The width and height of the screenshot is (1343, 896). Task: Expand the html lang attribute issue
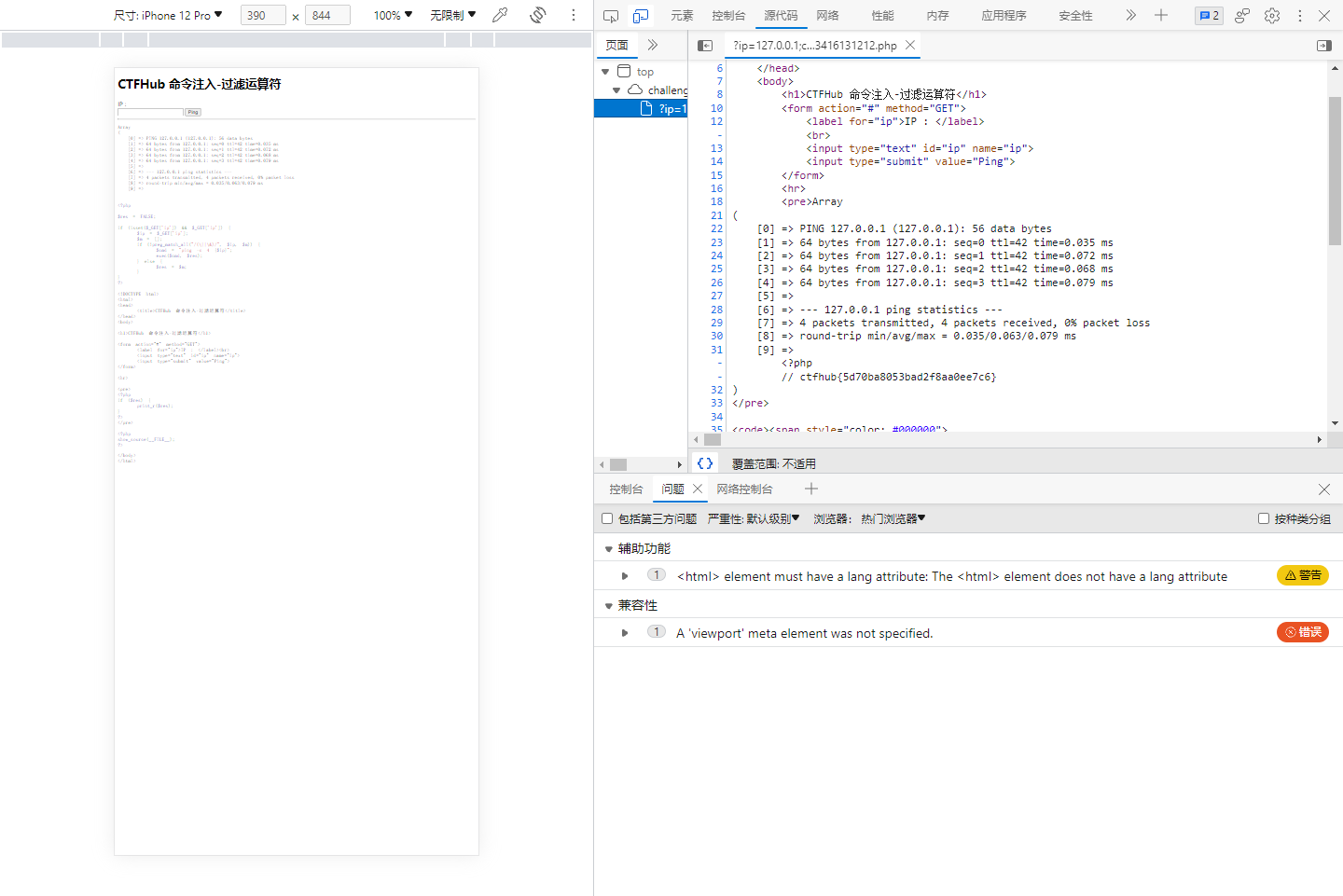(625, 576)
